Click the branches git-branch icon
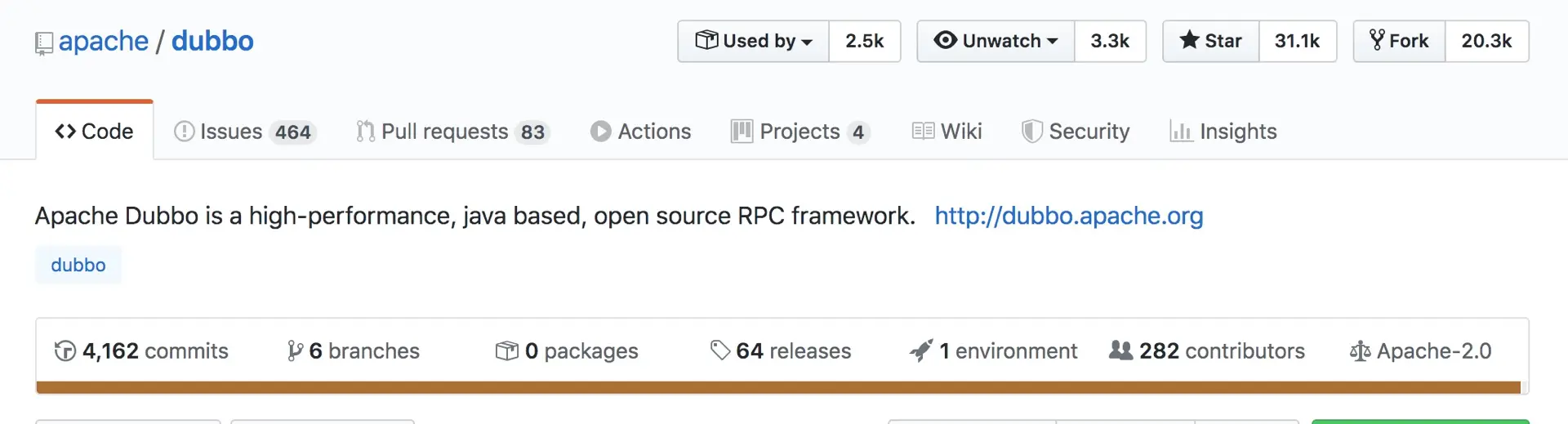1568x424 pixels. [x=295, y=351]
